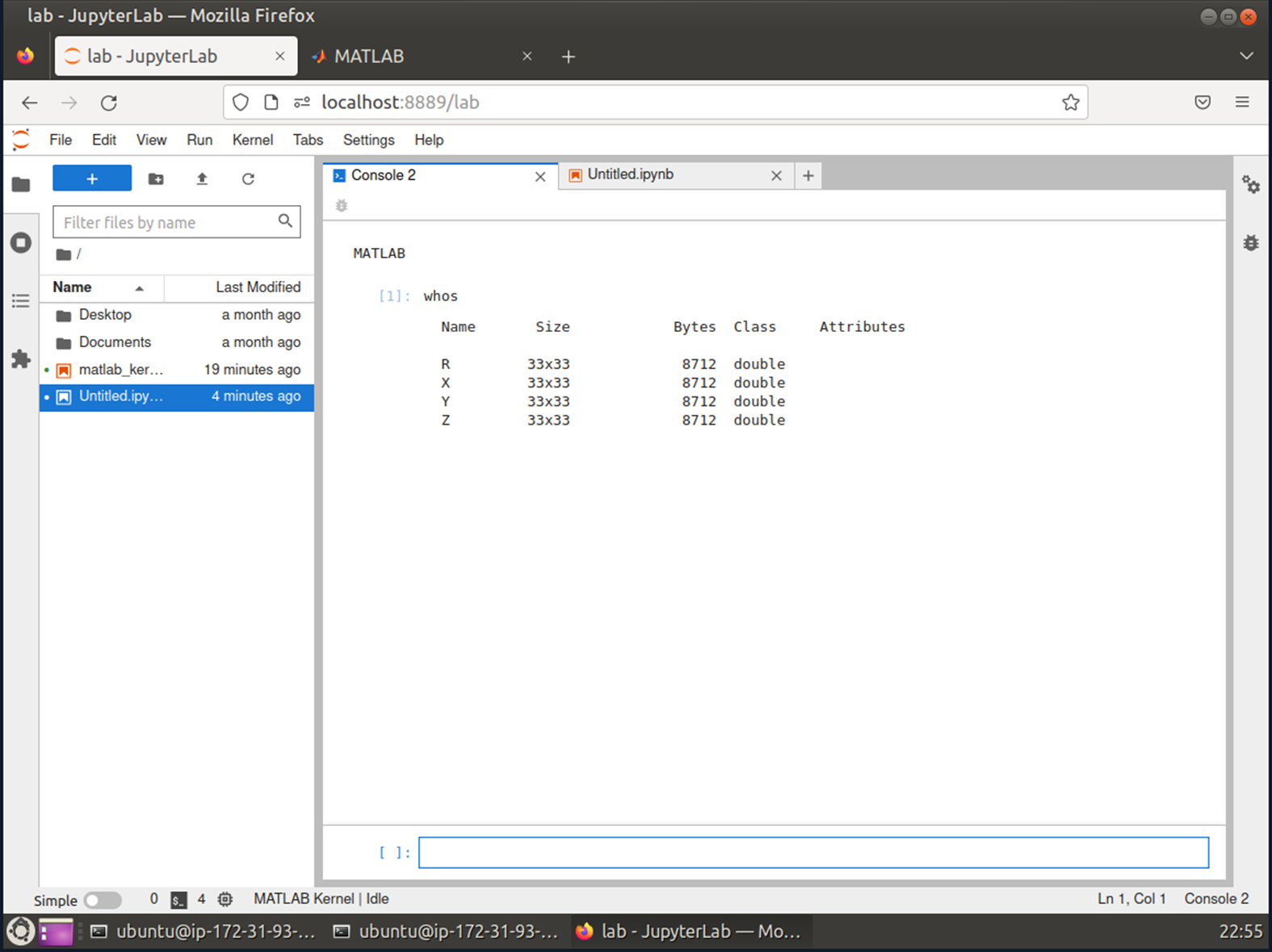Screen dimensions: 1272x952
Task: Click the New Folder icon
Action: (156, 179)
